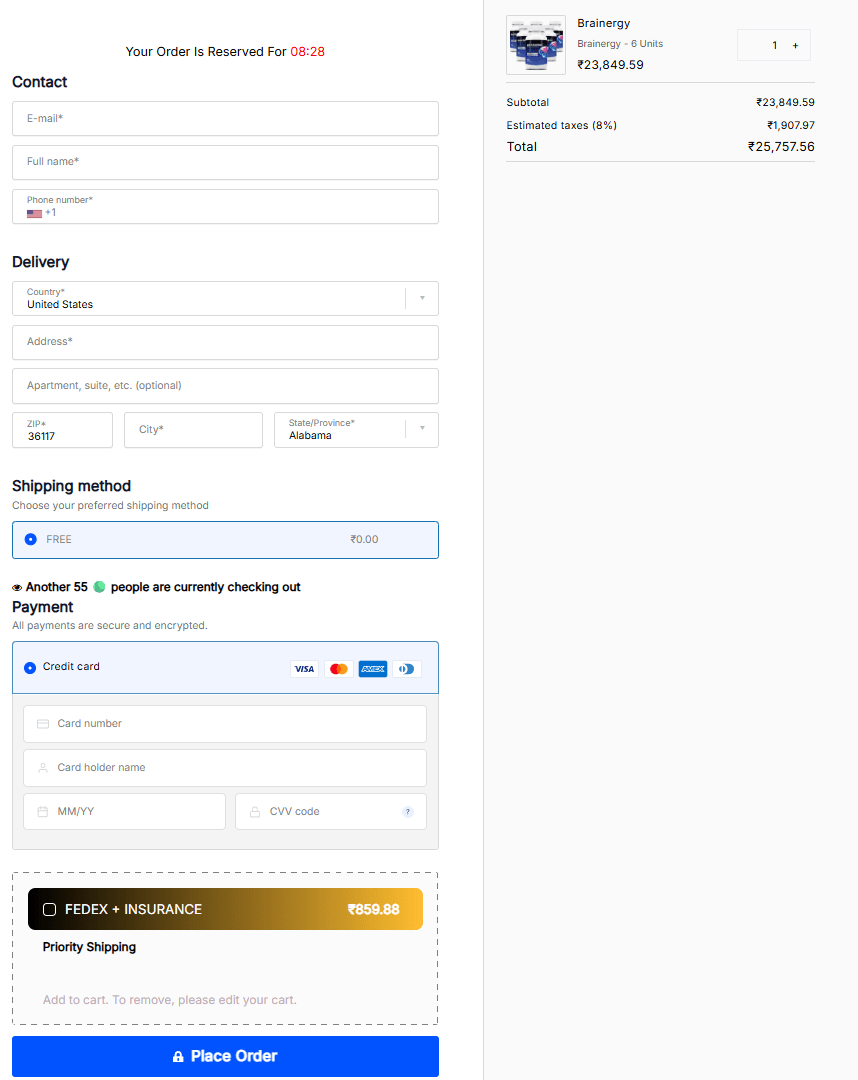Click the Visa card icon
Image resolution: width=858 pixels, height=1080 pixels.
point(304,668)
